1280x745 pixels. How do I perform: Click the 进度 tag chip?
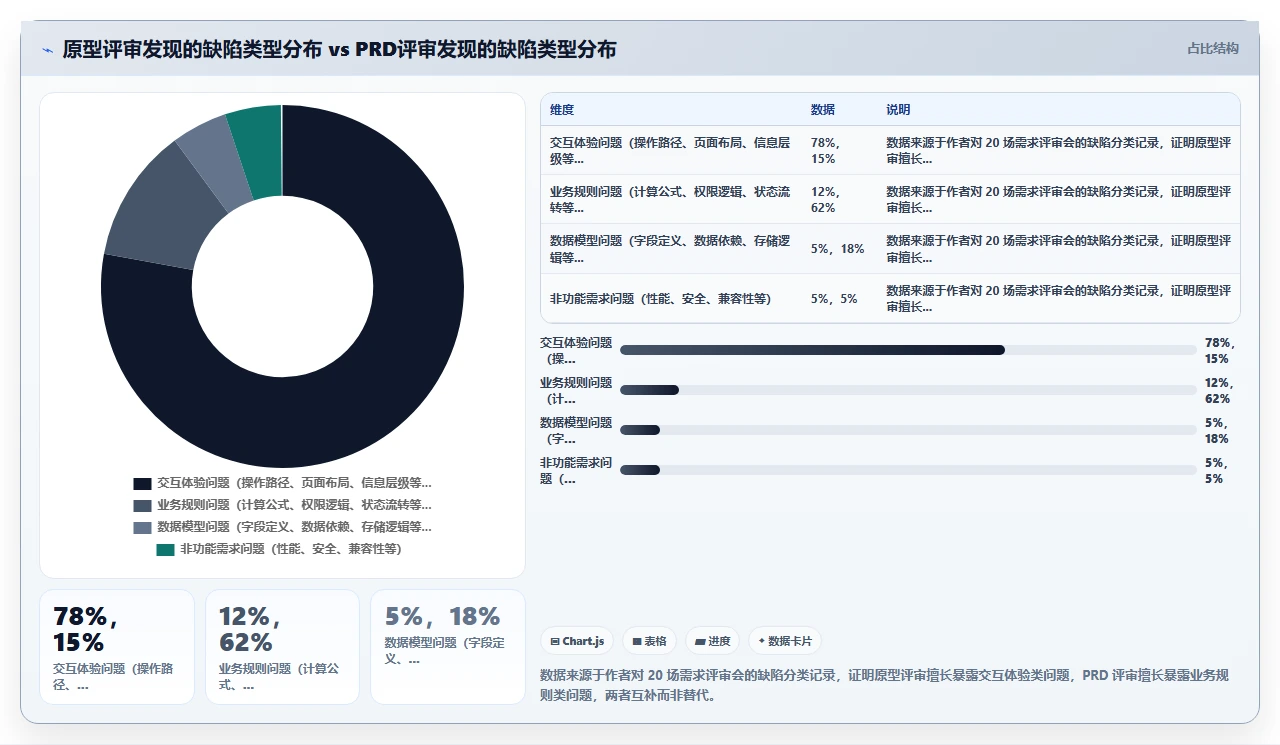pyautogui.click(x=712, y=641)
